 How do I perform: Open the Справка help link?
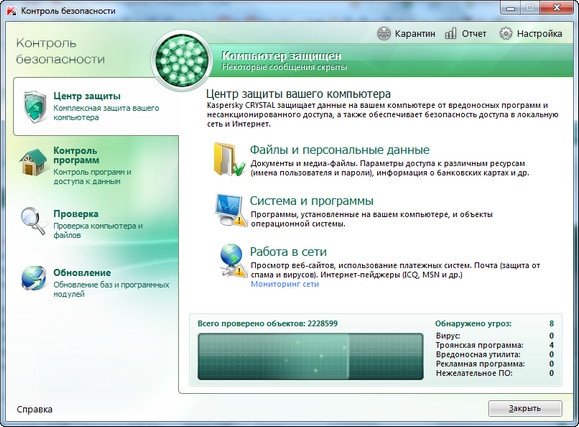click(34, 409)
